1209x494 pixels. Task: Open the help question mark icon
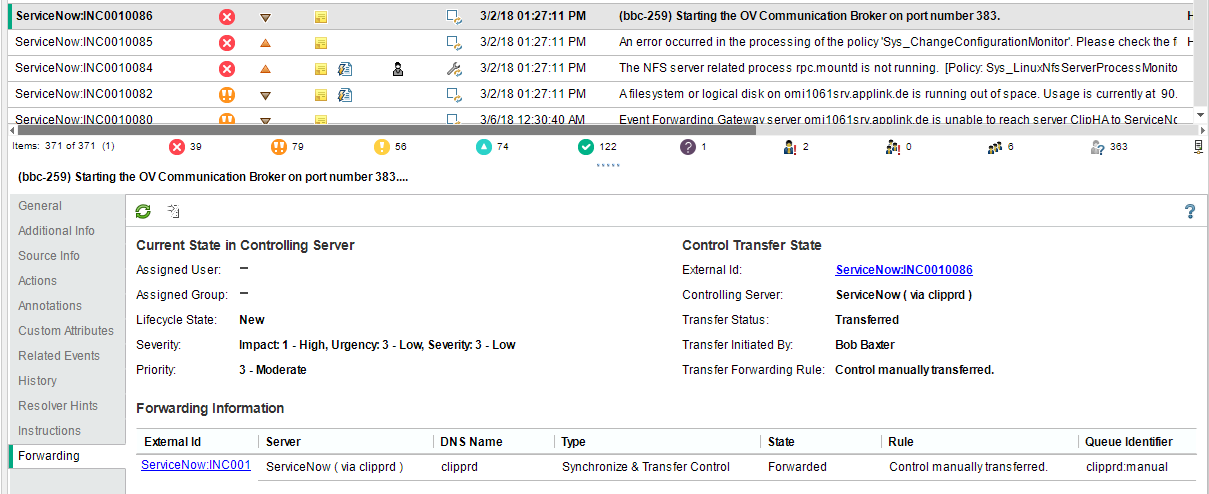(1189, 211)
